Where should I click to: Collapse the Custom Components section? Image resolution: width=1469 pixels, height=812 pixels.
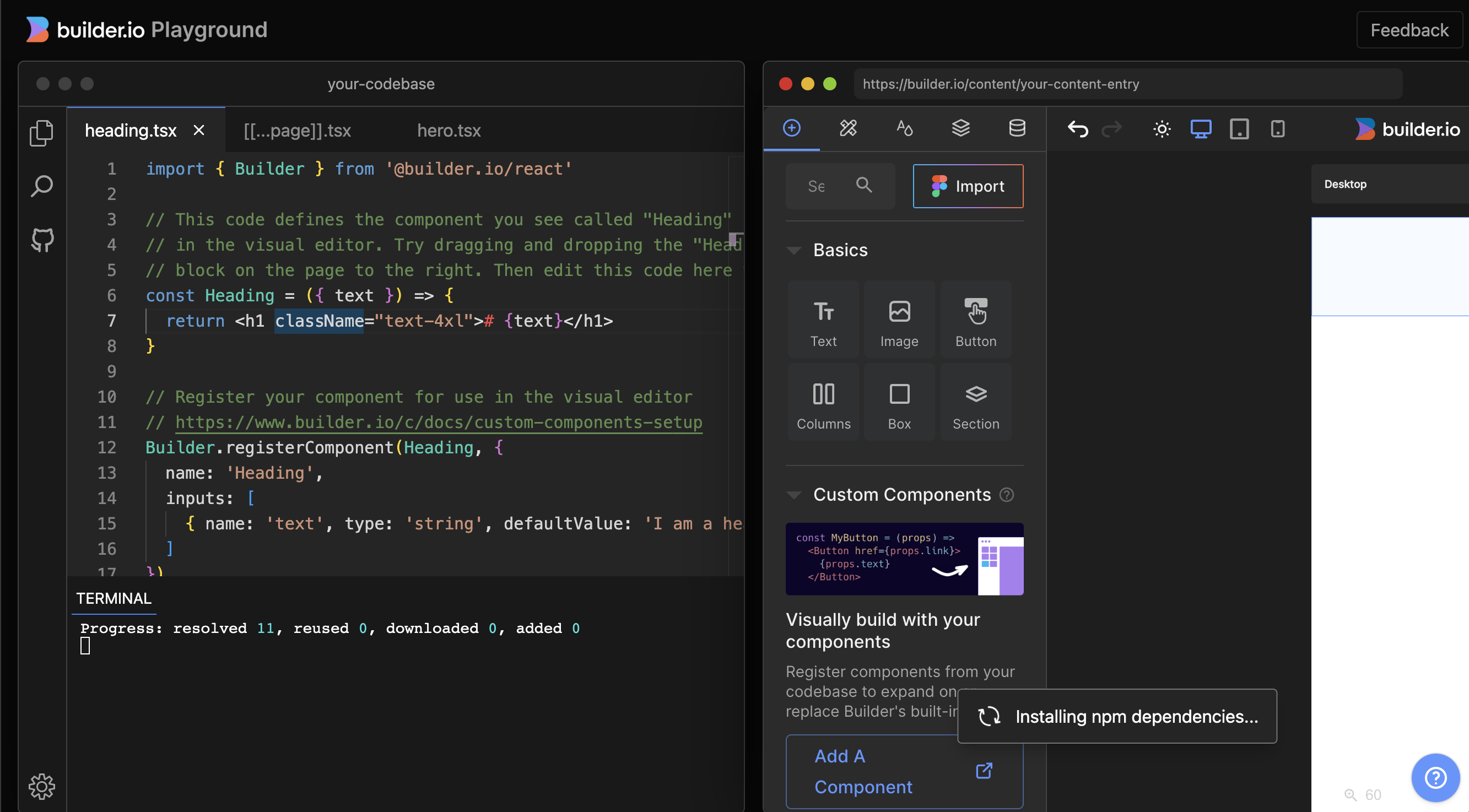[792, 494]
